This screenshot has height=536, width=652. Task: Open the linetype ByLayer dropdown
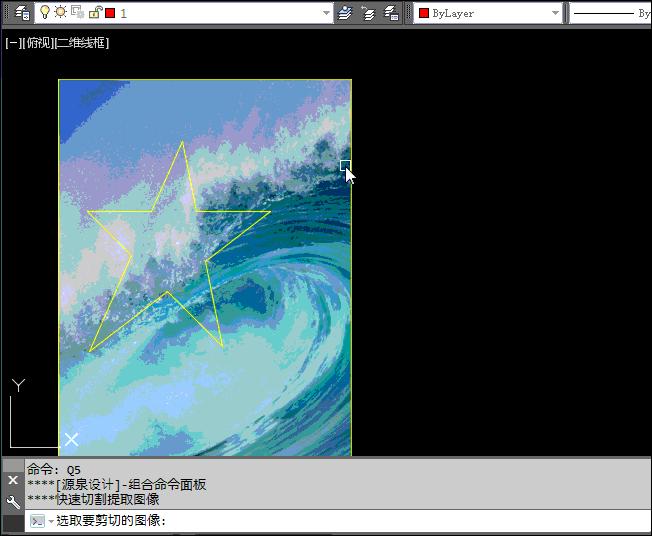pos(610,13)
